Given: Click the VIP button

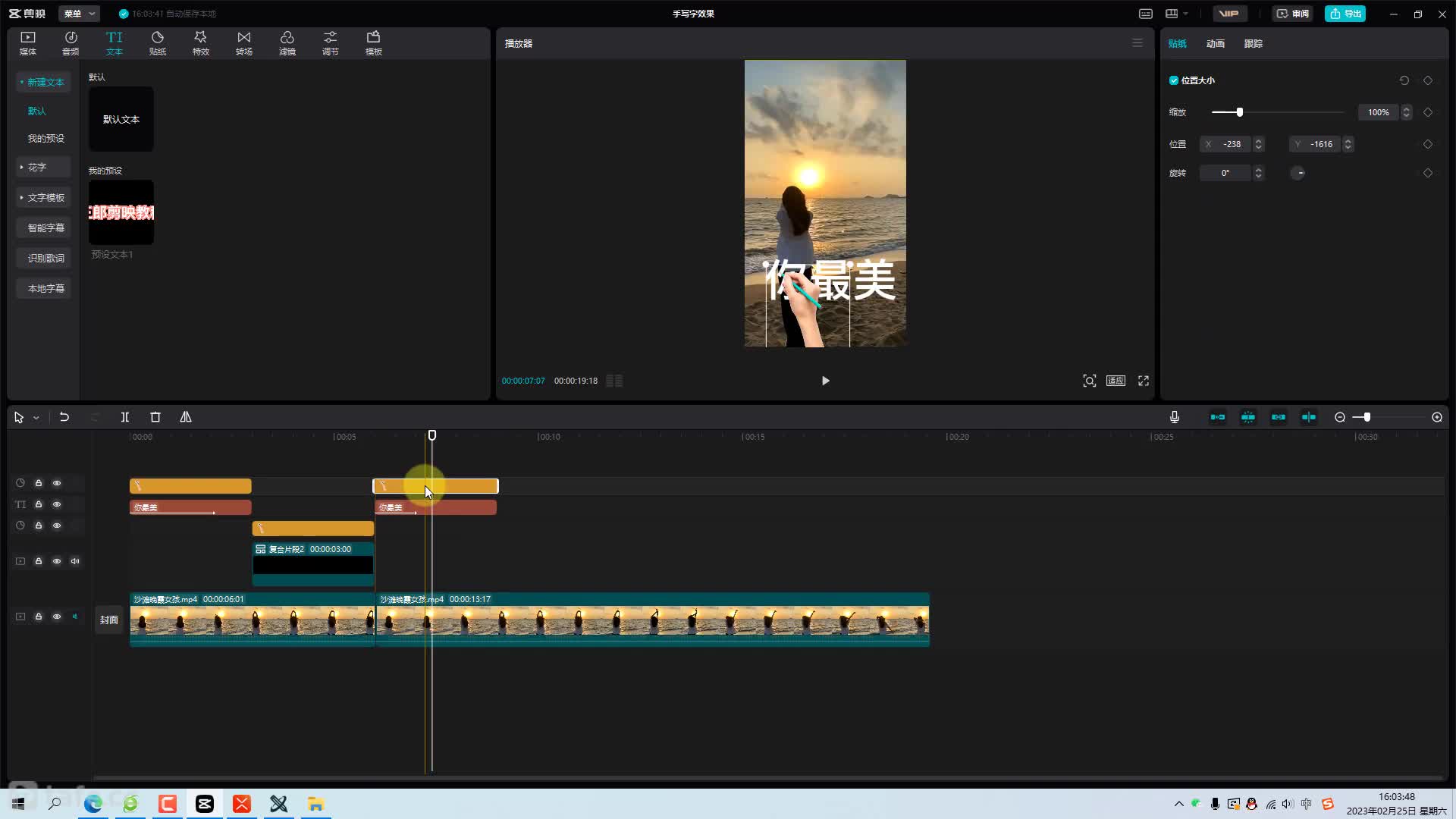Looking at the screenshot, I should [1229, 14].
